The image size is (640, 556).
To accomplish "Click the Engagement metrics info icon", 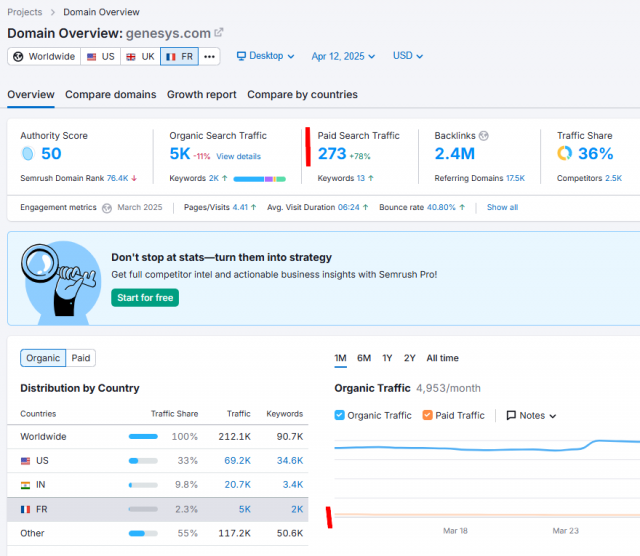I will [x=107, y=208].
